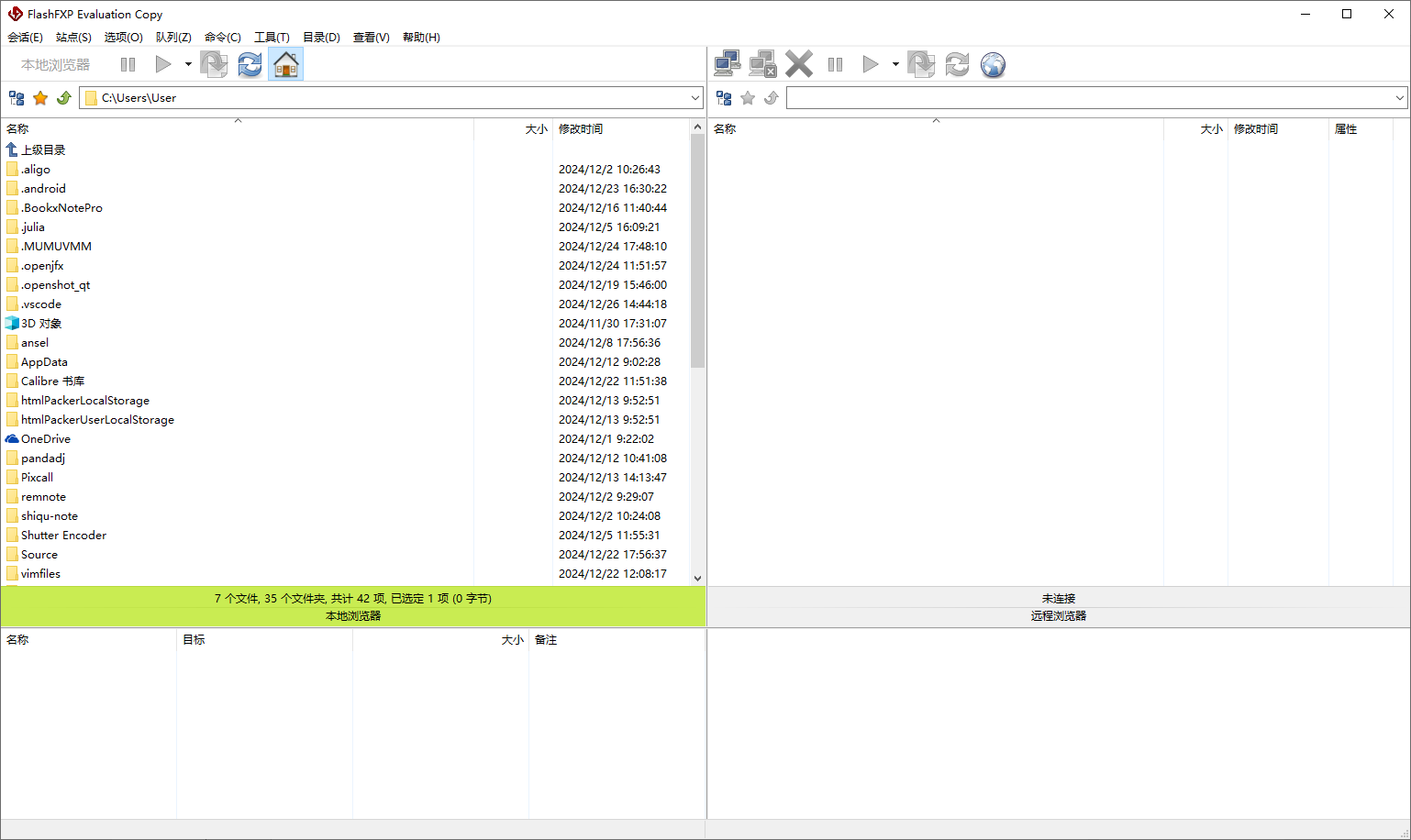Open the 站点(S) menu
The image size is (1411, 840).
tap(73, 38)
